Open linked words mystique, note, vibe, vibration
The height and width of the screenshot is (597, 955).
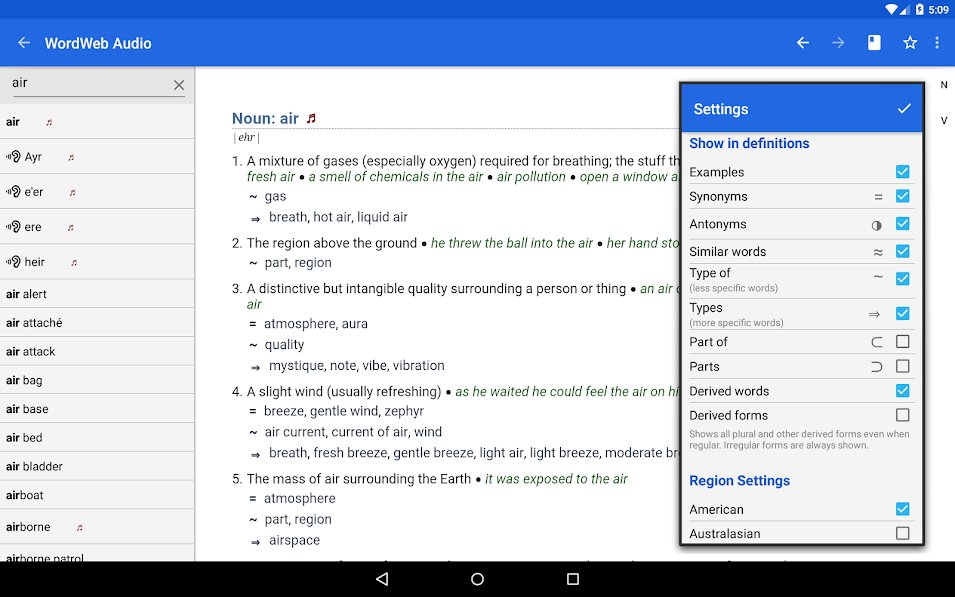[357, 366]
